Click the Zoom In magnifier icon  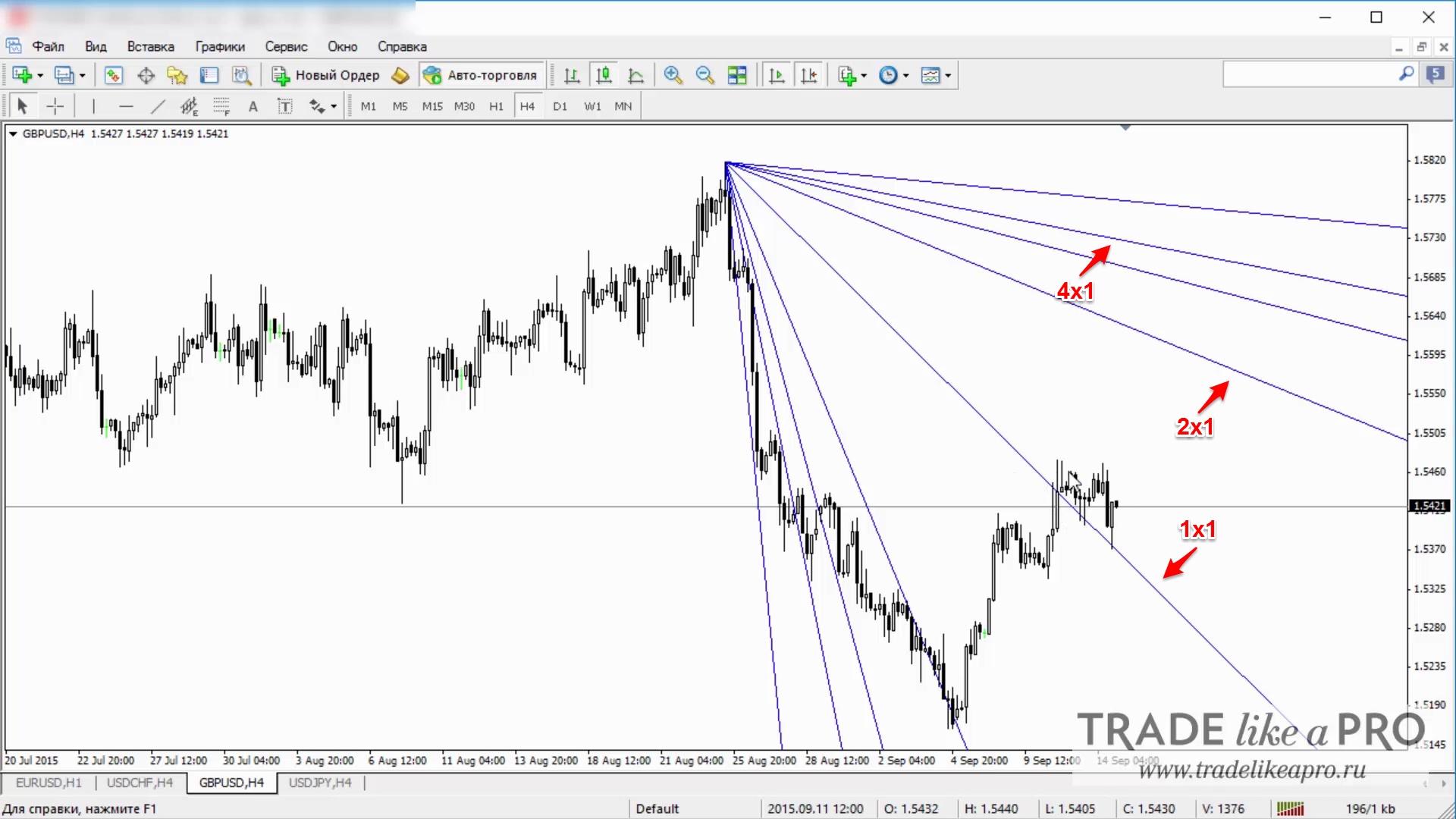[x=673, y=75]
